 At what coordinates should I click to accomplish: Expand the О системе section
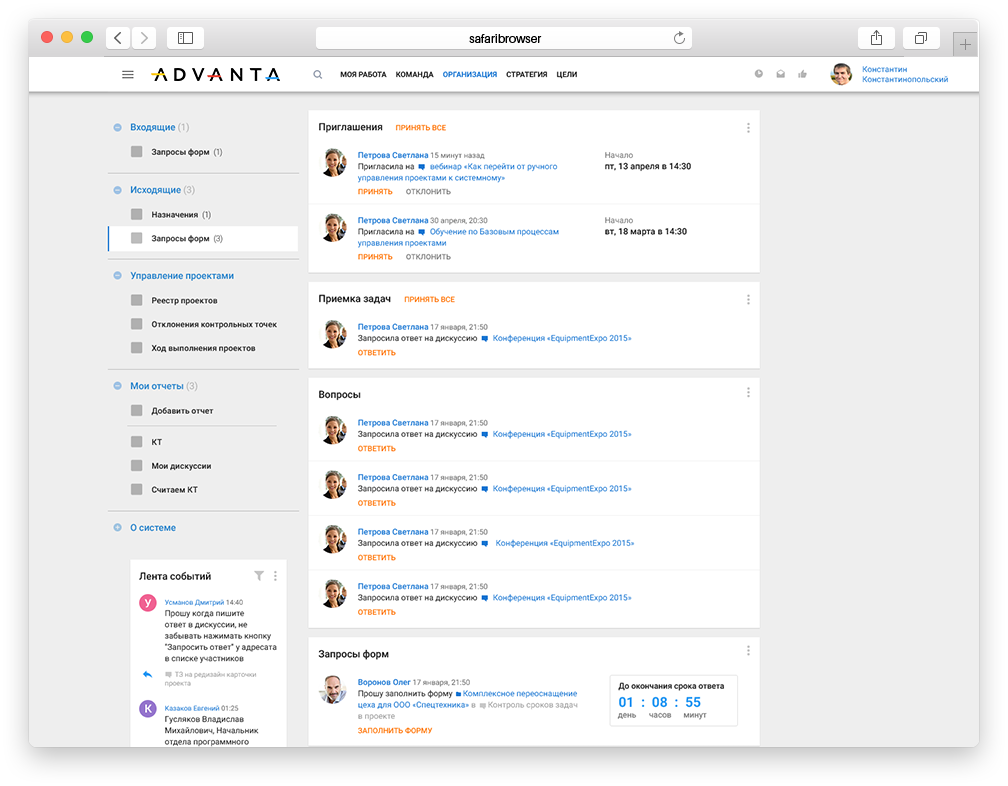tap(117, 528)
